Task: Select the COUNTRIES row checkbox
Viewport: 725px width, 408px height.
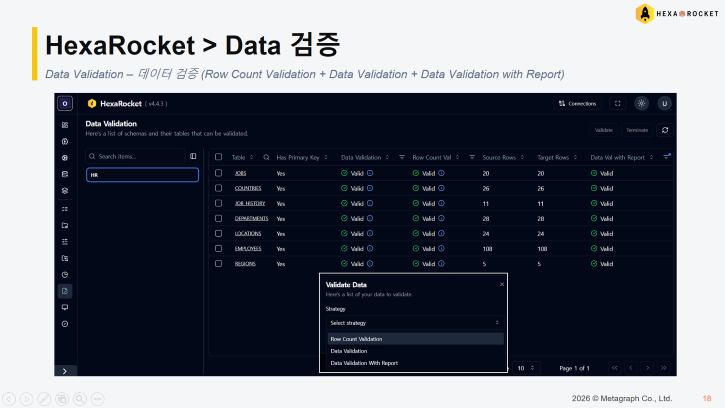Action: pos(218,188)
